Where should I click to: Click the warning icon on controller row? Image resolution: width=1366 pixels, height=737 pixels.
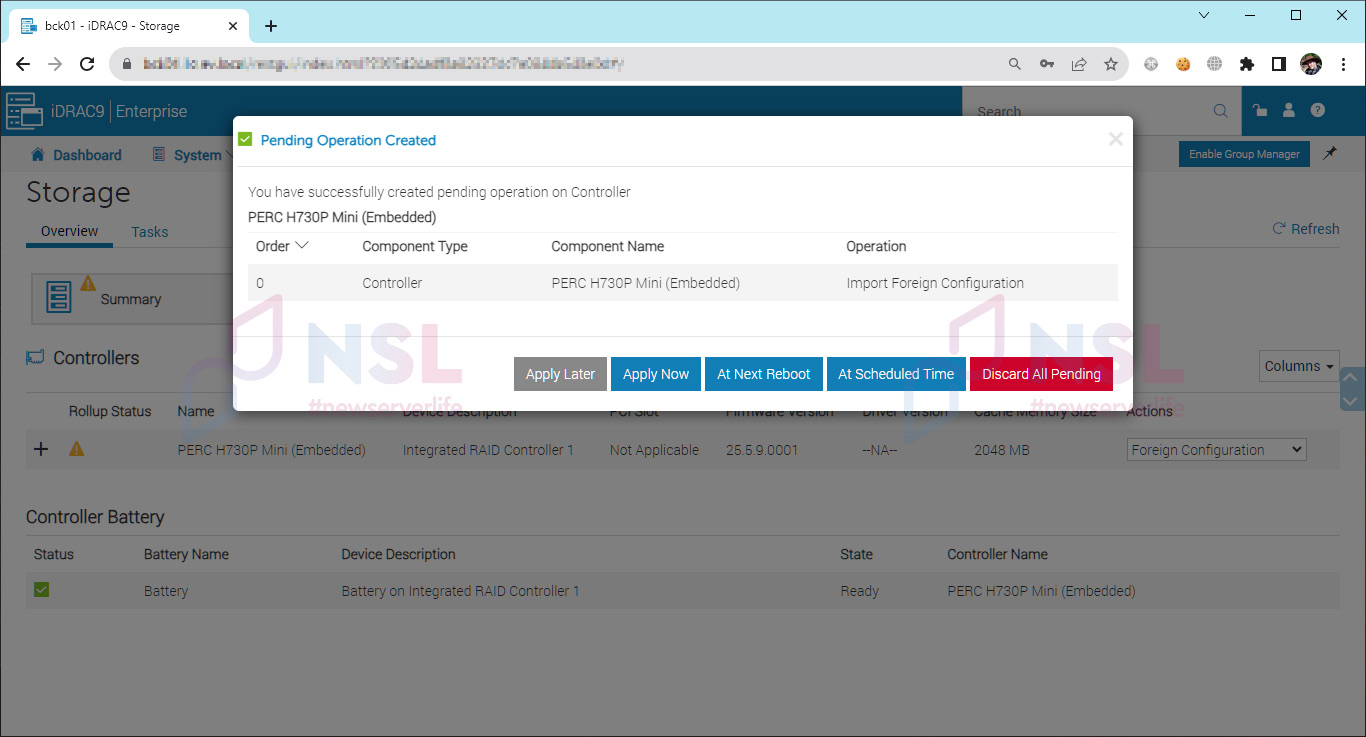point(76,449)
